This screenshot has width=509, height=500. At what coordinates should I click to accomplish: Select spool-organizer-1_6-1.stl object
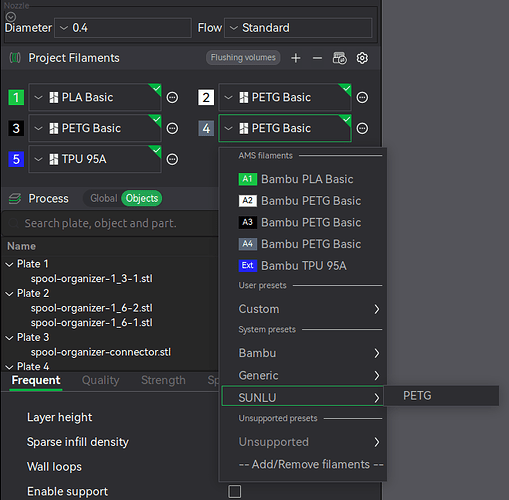pyautogui.click(x=92, y=323)
